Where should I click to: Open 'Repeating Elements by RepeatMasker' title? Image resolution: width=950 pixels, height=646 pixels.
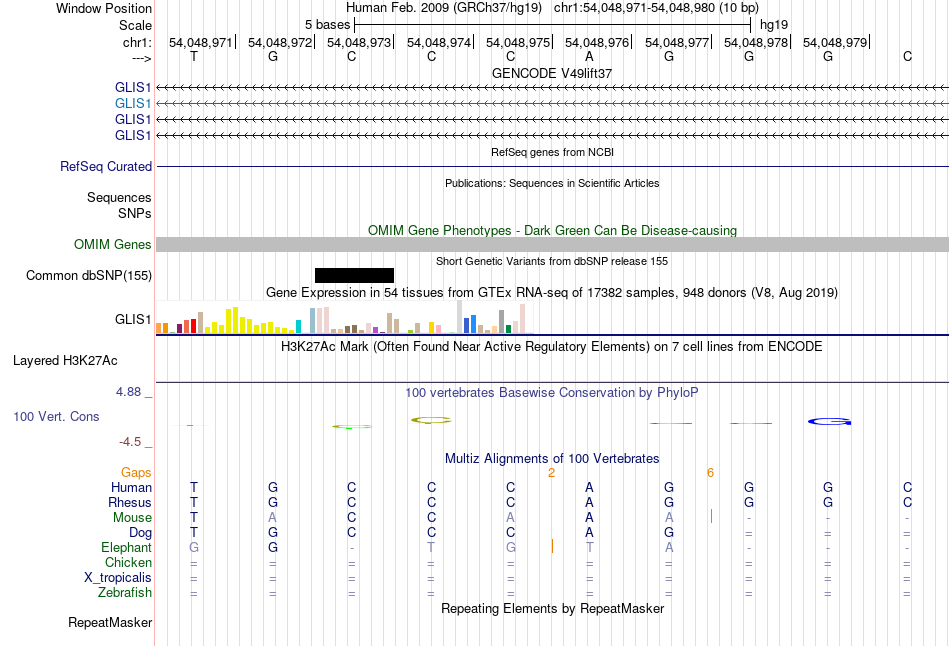552,608
